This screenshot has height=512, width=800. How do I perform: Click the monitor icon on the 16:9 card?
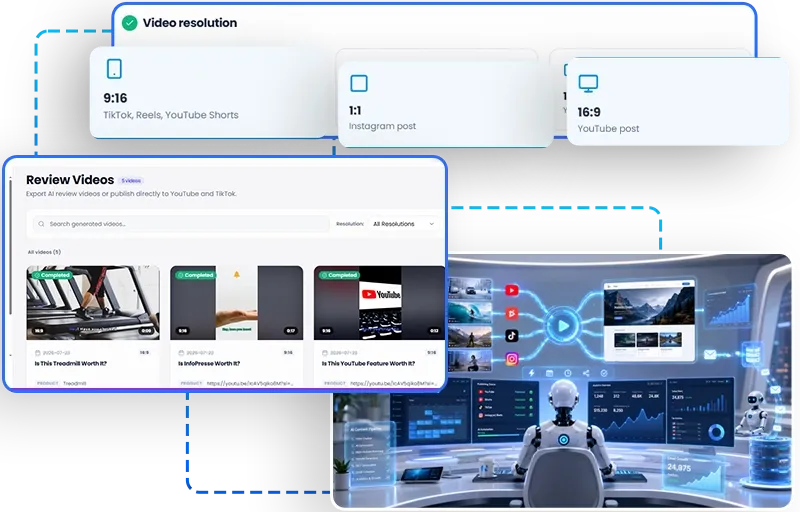tap(588, 84)
